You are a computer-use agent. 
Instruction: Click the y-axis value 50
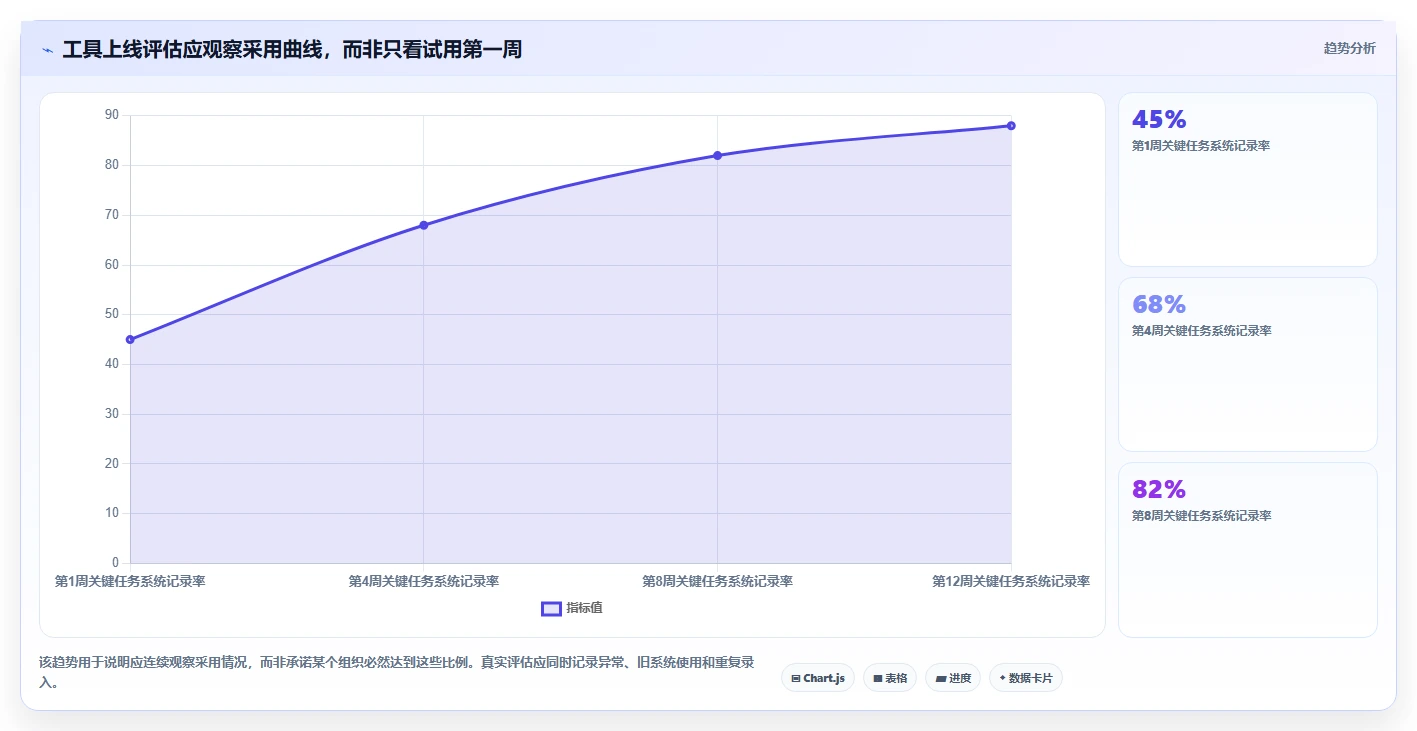click(111, 314)
